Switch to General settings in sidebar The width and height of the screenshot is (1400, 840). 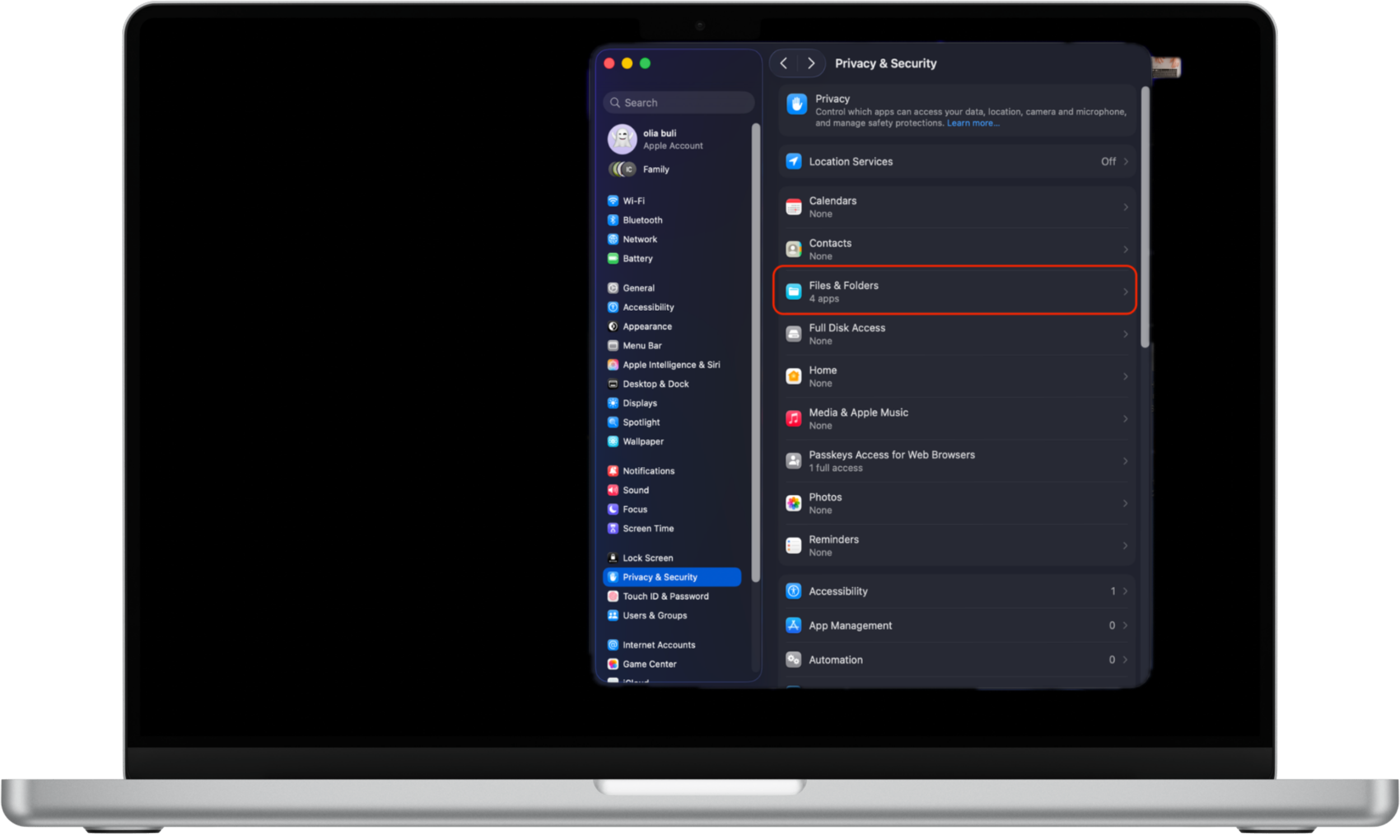click(x=638, y=287)
